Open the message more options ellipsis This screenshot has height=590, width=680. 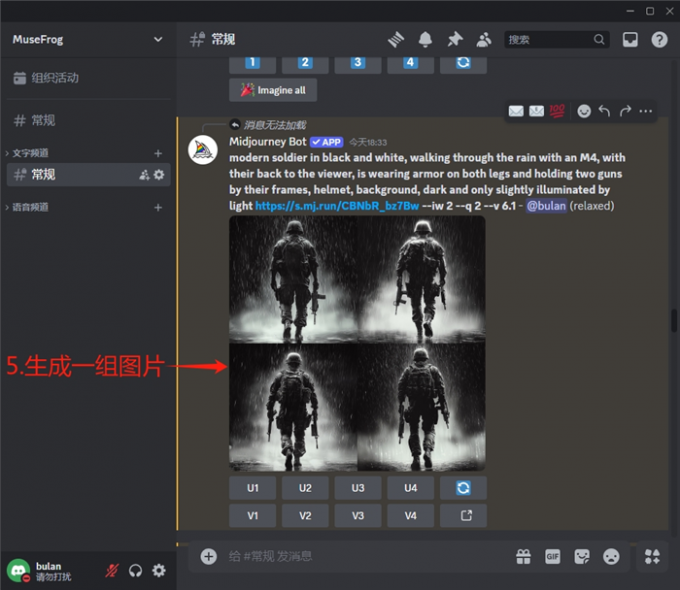pyautogui.click(x=645, y=111)
